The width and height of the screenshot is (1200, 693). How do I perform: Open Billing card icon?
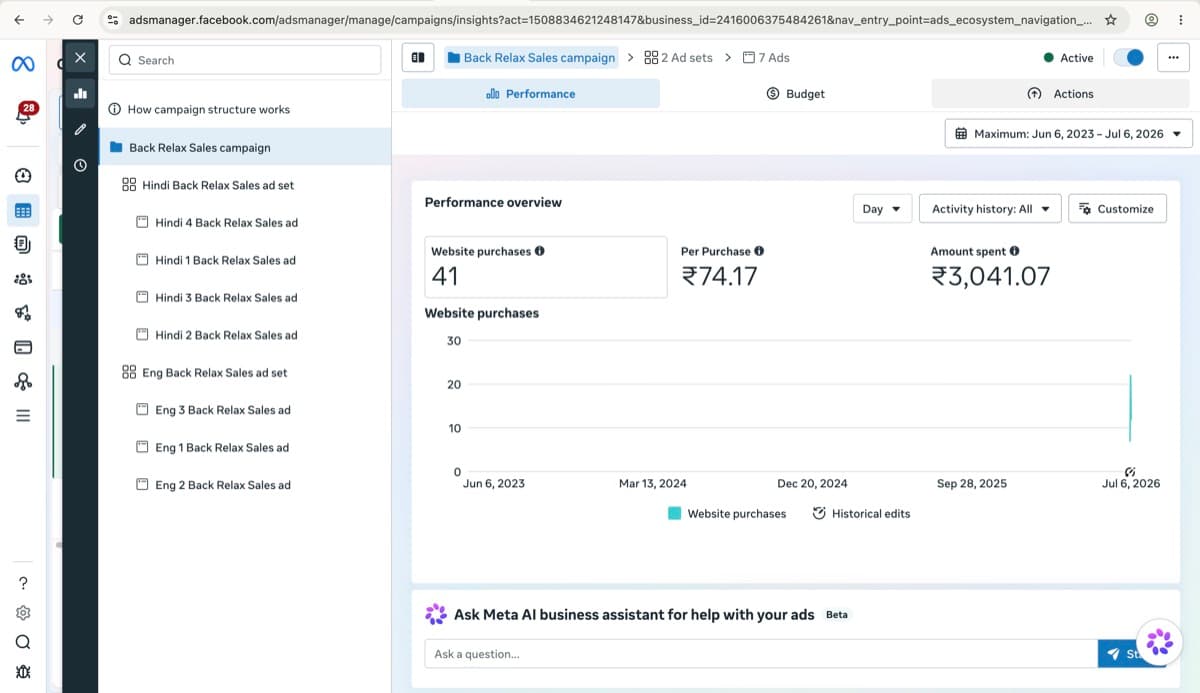point(23,347)
